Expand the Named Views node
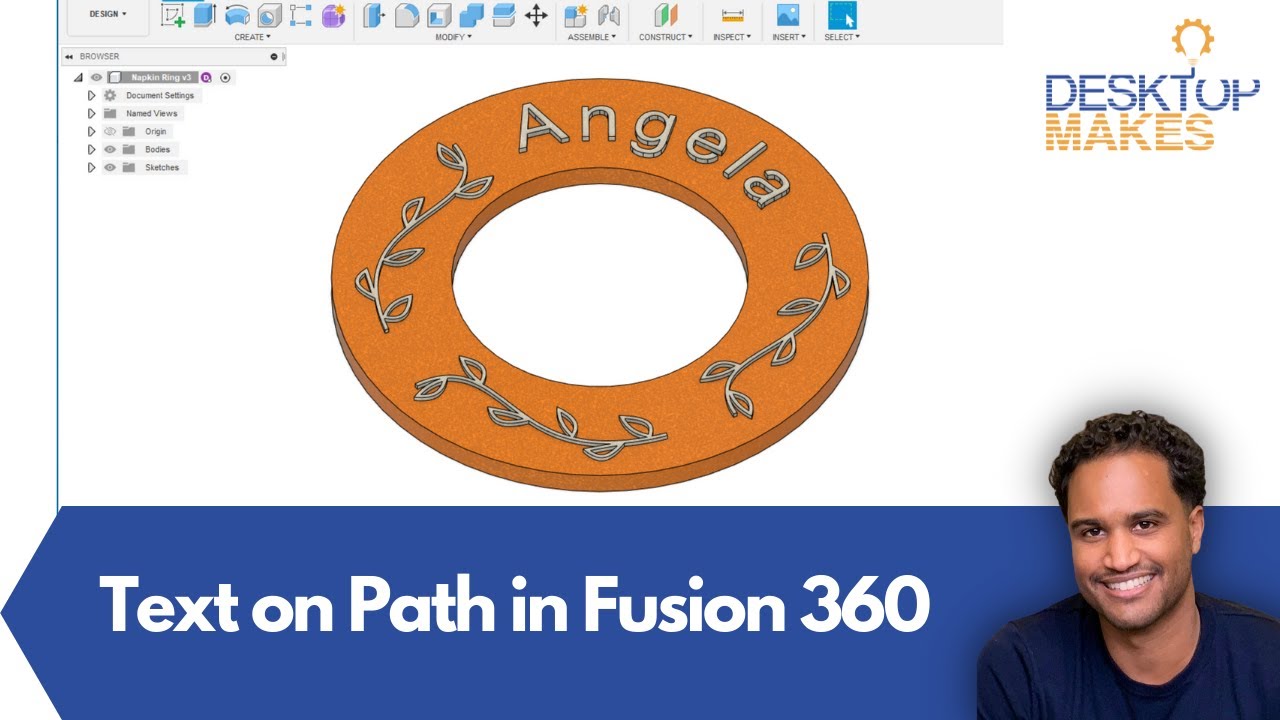Viewport: 1280px width, 720px height. pos(91,113)
